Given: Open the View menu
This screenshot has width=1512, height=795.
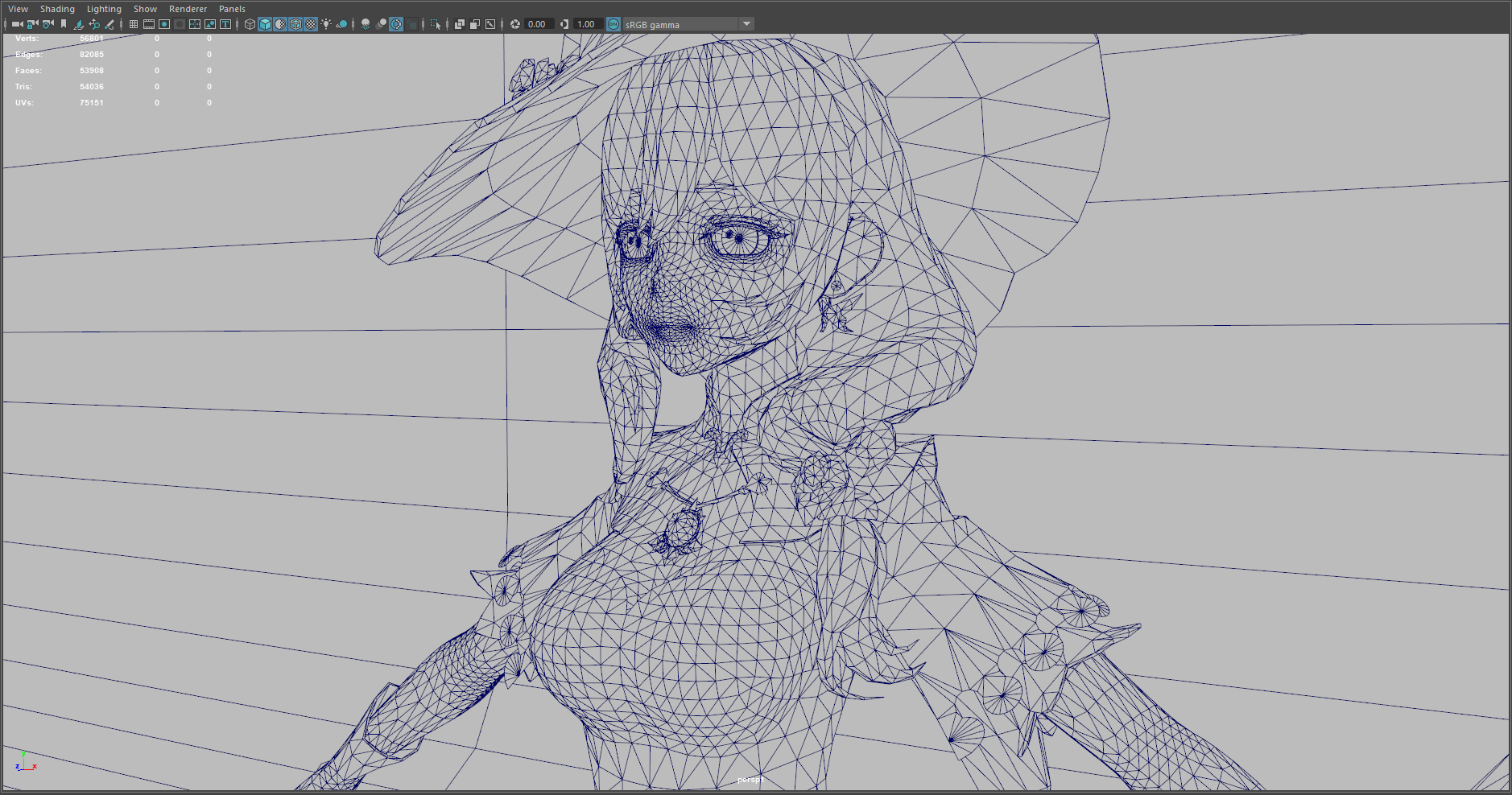Looking at the screenshot, I should coord(18,9).
